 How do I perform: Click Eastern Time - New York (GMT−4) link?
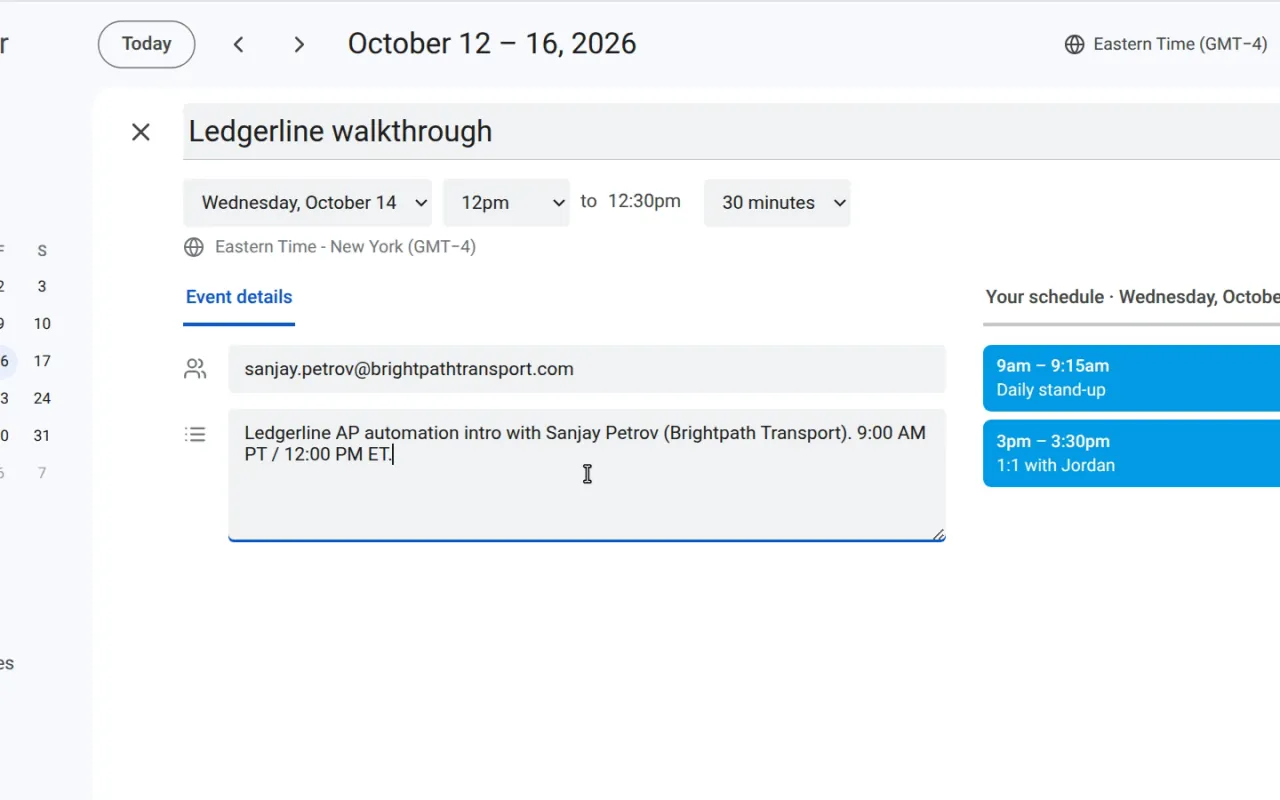click(345, 247)
